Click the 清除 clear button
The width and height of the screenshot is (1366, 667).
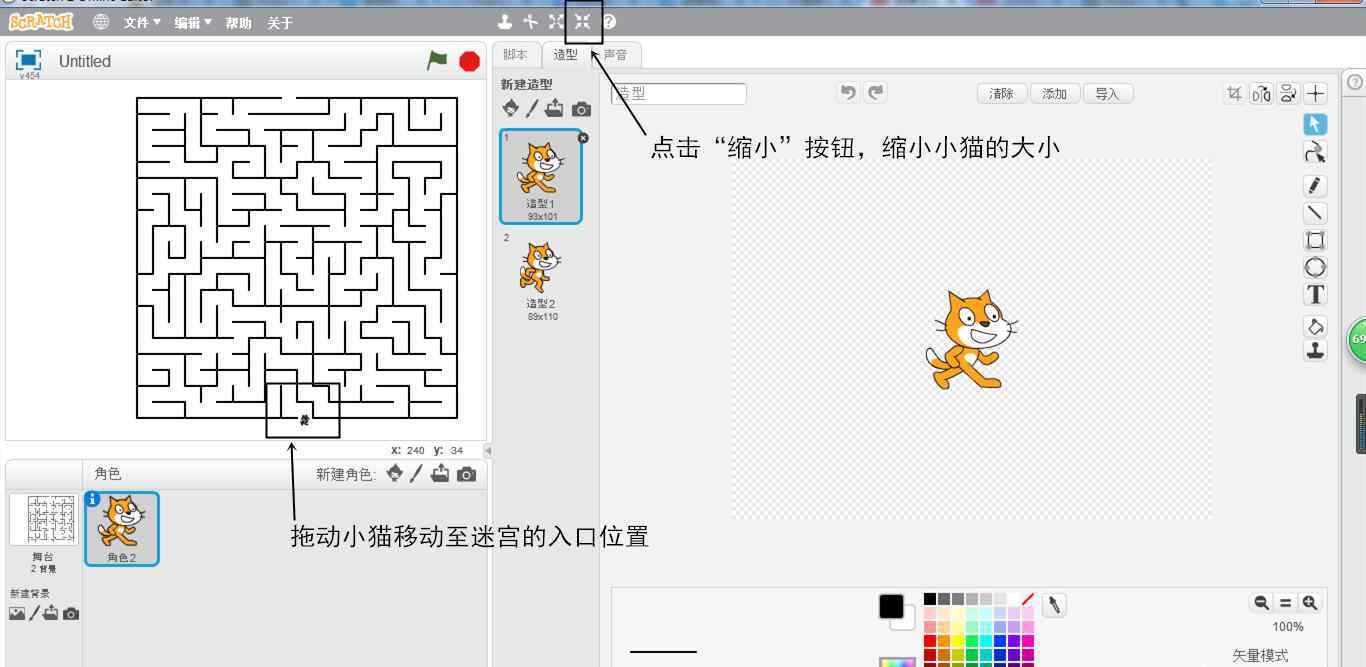1001,94
